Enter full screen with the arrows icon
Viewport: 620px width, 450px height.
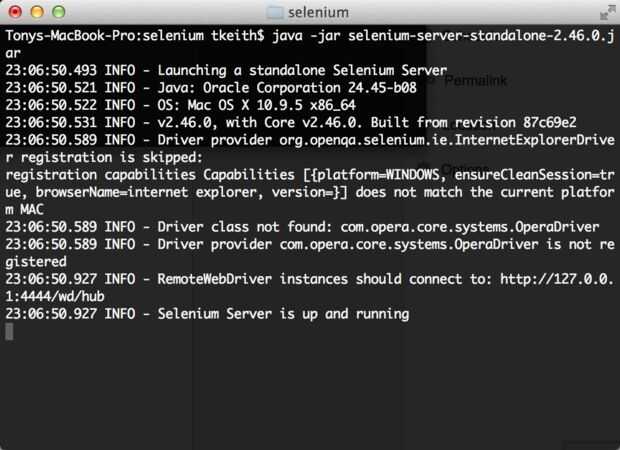pyautogui.click(x=606, y=12)
